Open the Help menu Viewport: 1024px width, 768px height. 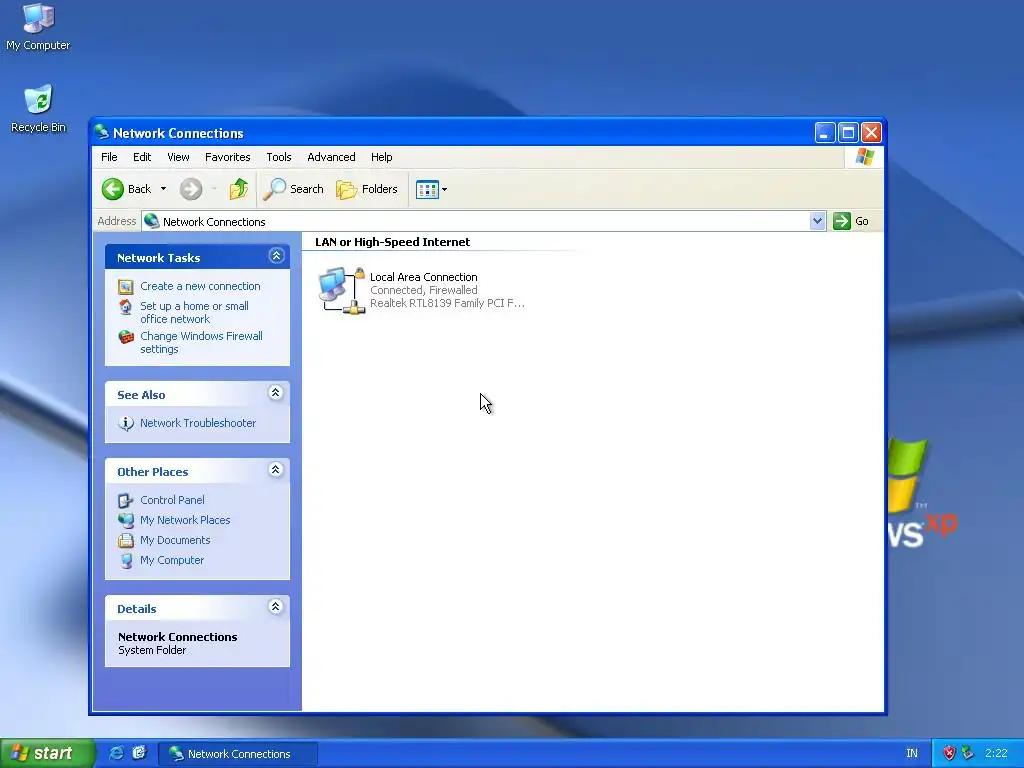(381, 157)
